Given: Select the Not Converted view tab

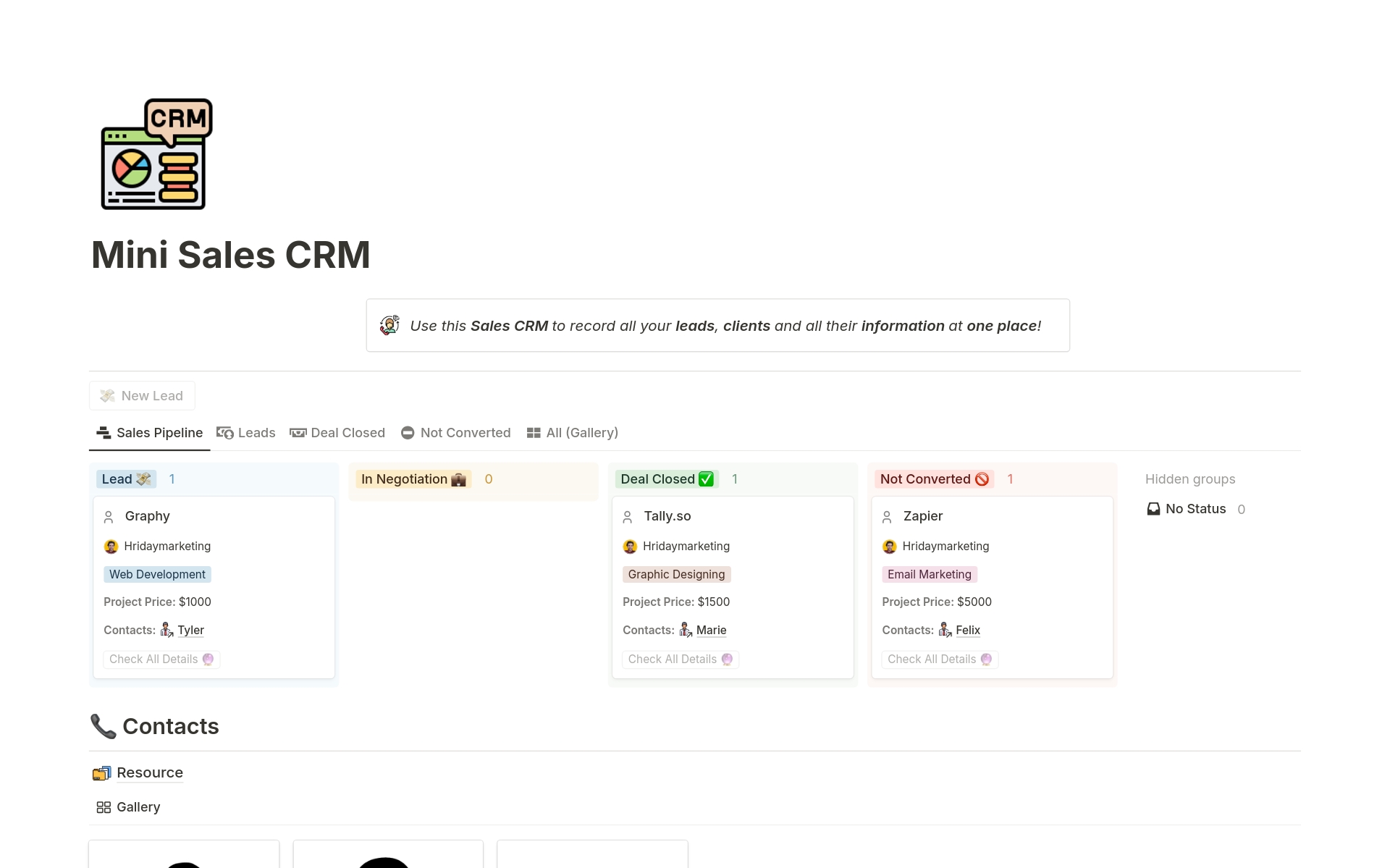Looking at the screenshot, I should point(455,433).
